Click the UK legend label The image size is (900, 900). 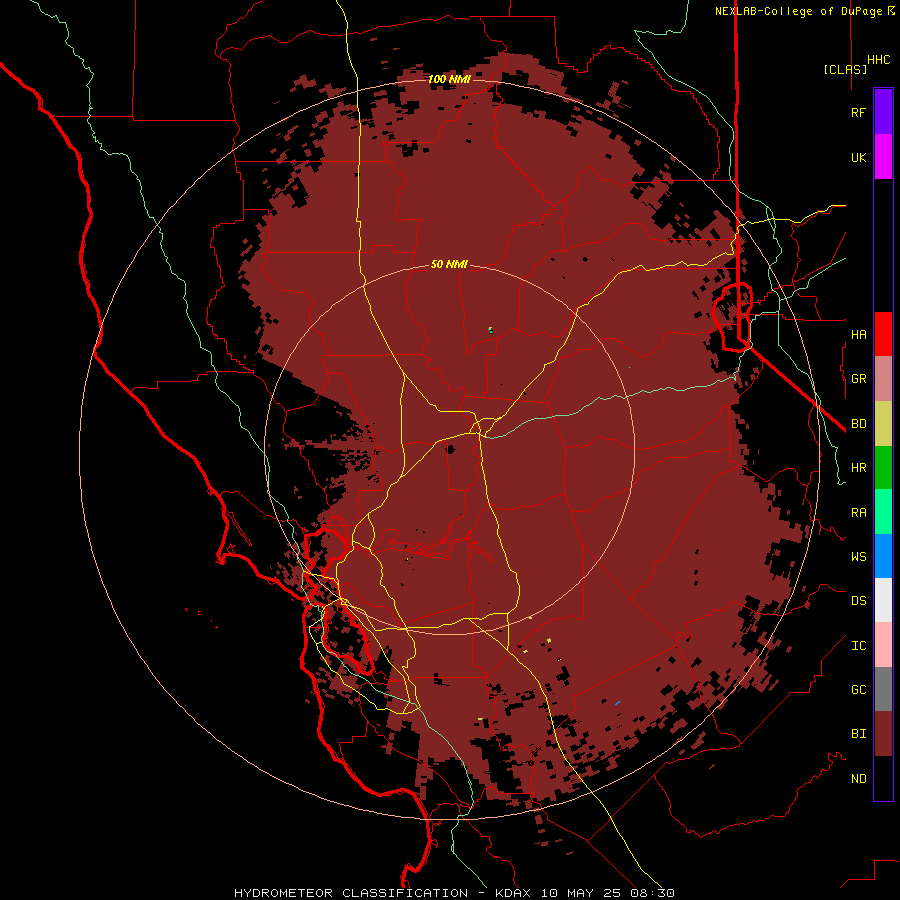858,158
